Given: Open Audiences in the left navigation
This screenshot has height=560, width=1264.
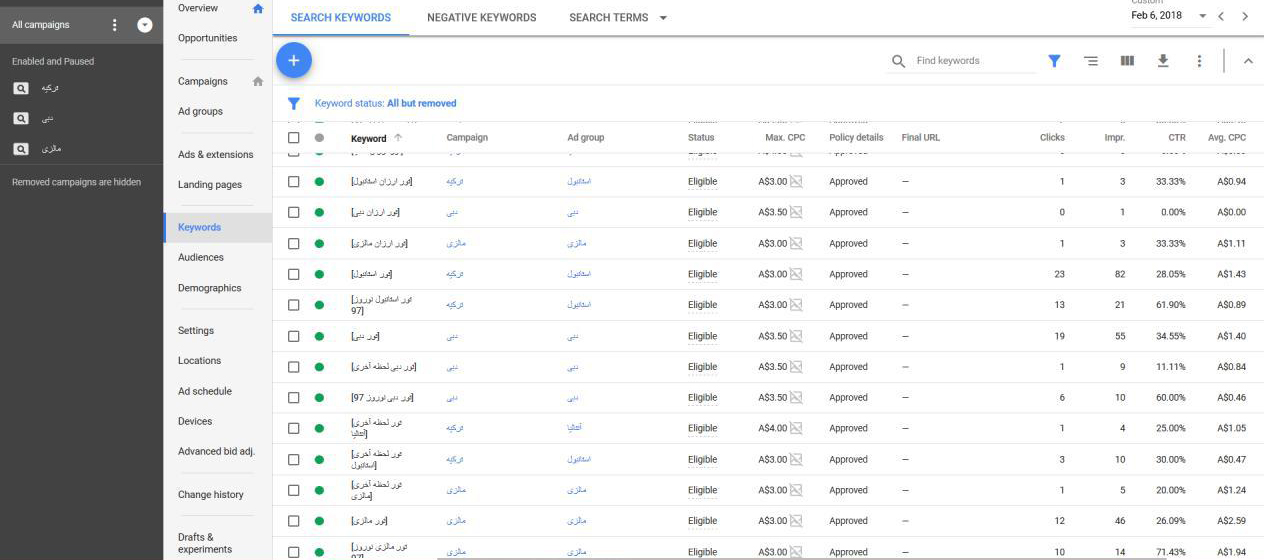Looking at the screenshot, I should click(x=201, y=257).
